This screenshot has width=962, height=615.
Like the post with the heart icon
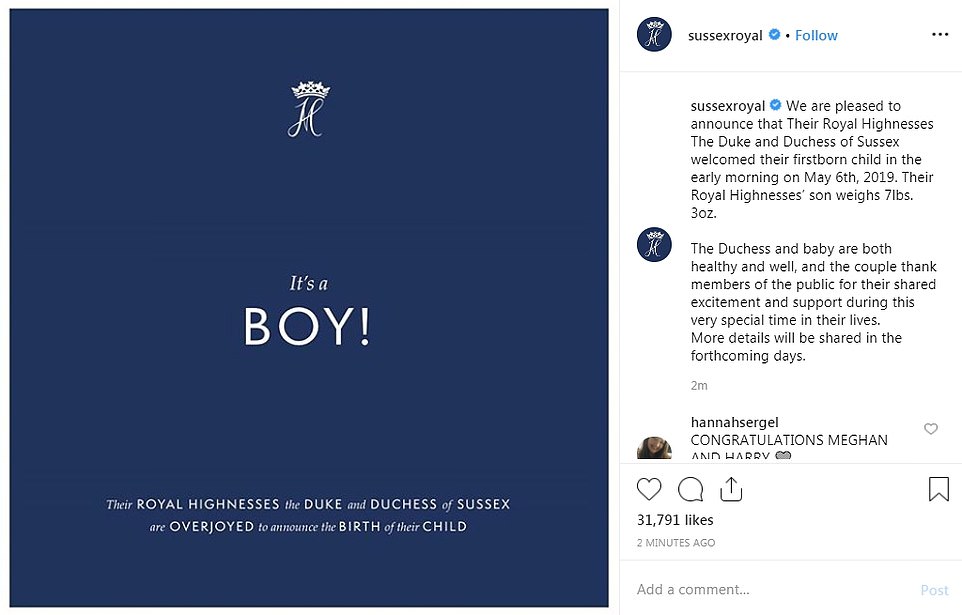point(649,489)
